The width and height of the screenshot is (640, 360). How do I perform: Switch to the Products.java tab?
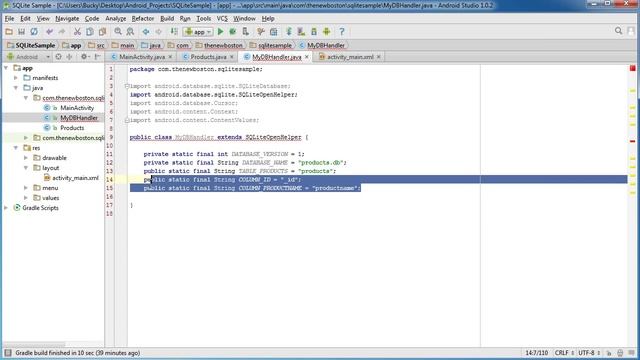(208, 57)
